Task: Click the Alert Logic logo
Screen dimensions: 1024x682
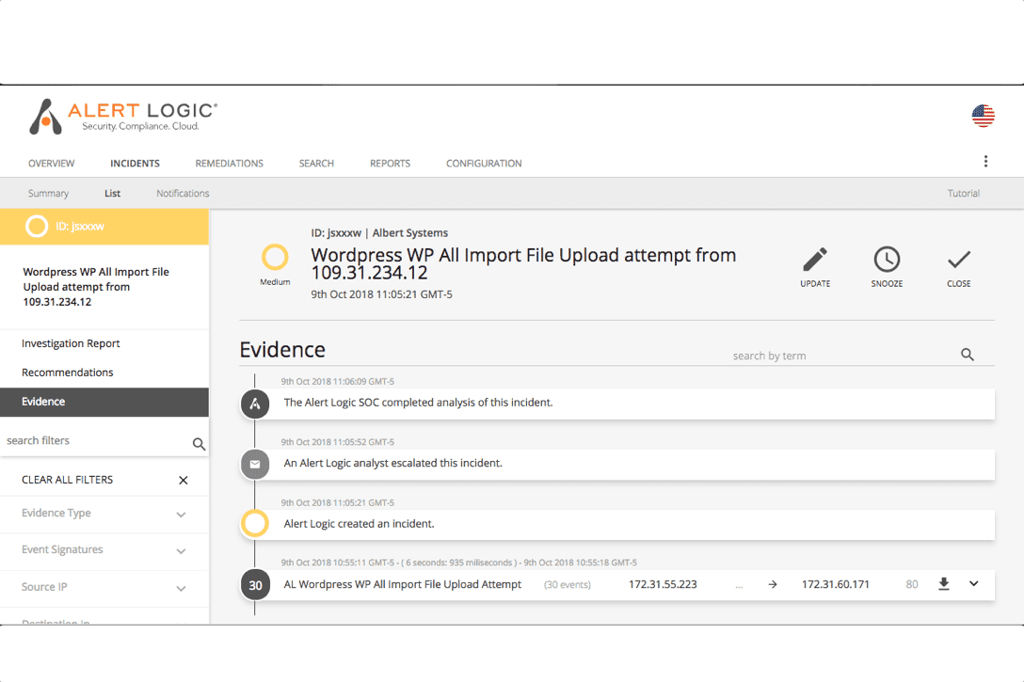Action: [123, 117]
